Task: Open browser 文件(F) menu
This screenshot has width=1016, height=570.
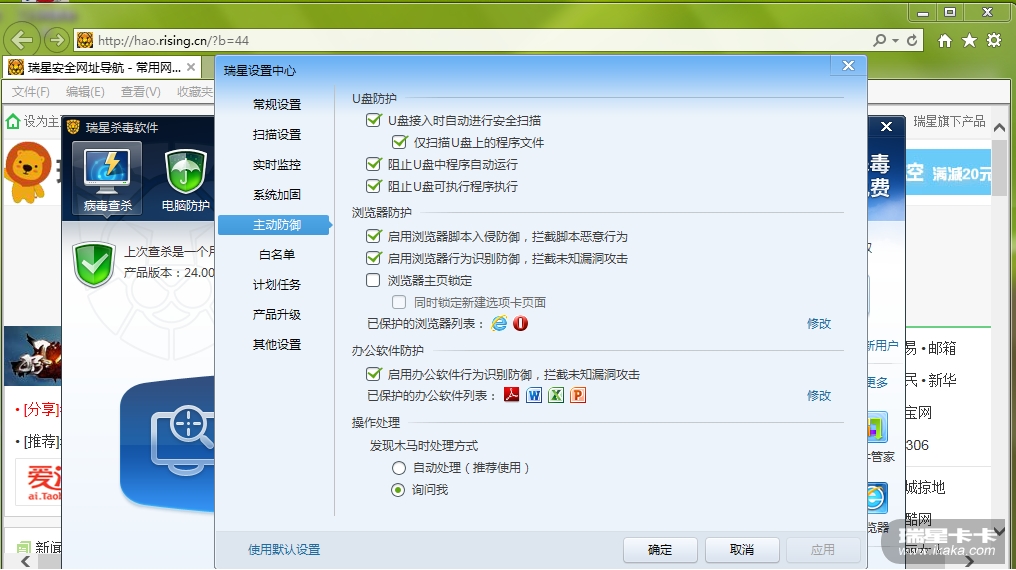Action: click(30, 92)
